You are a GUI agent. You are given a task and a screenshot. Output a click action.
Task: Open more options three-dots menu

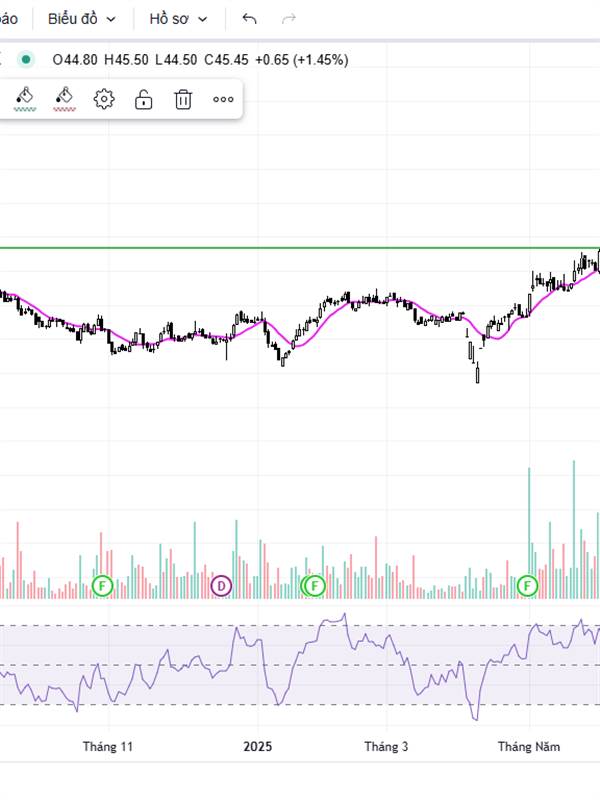(x=223, y=99)
